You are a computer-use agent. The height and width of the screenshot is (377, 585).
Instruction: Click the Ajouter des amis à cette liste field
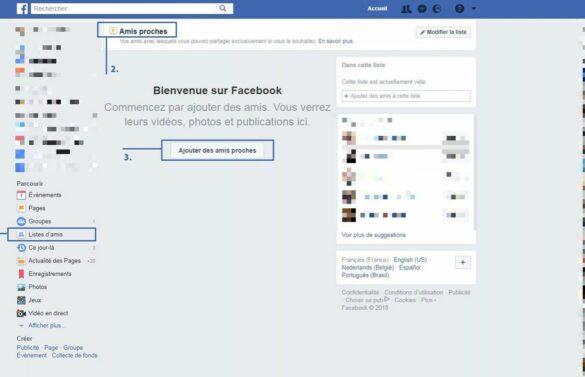coord(406,96)
